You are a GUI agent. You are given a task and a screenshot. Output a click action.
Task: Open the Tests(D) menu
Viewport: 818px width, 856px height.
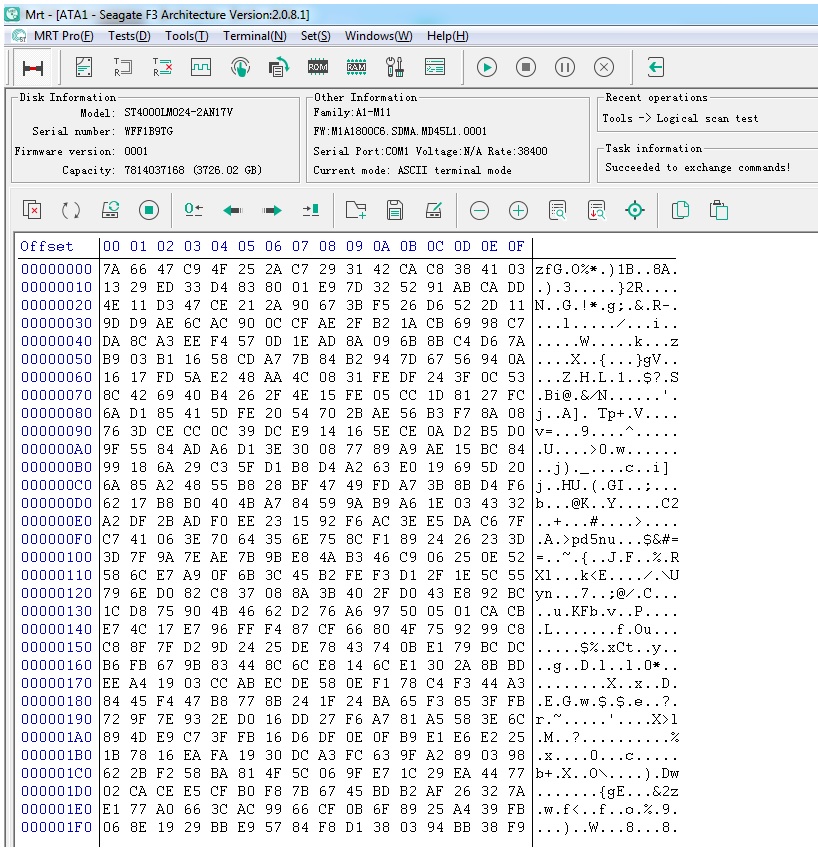coord(129,36)
